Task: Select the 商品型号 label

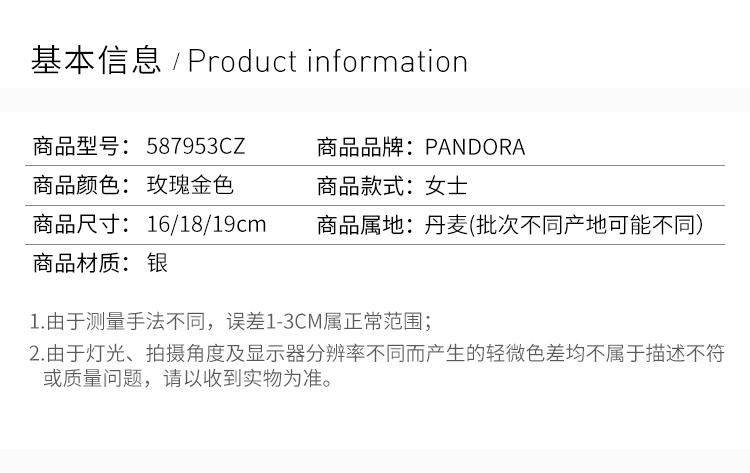Action: click(81, 148)
